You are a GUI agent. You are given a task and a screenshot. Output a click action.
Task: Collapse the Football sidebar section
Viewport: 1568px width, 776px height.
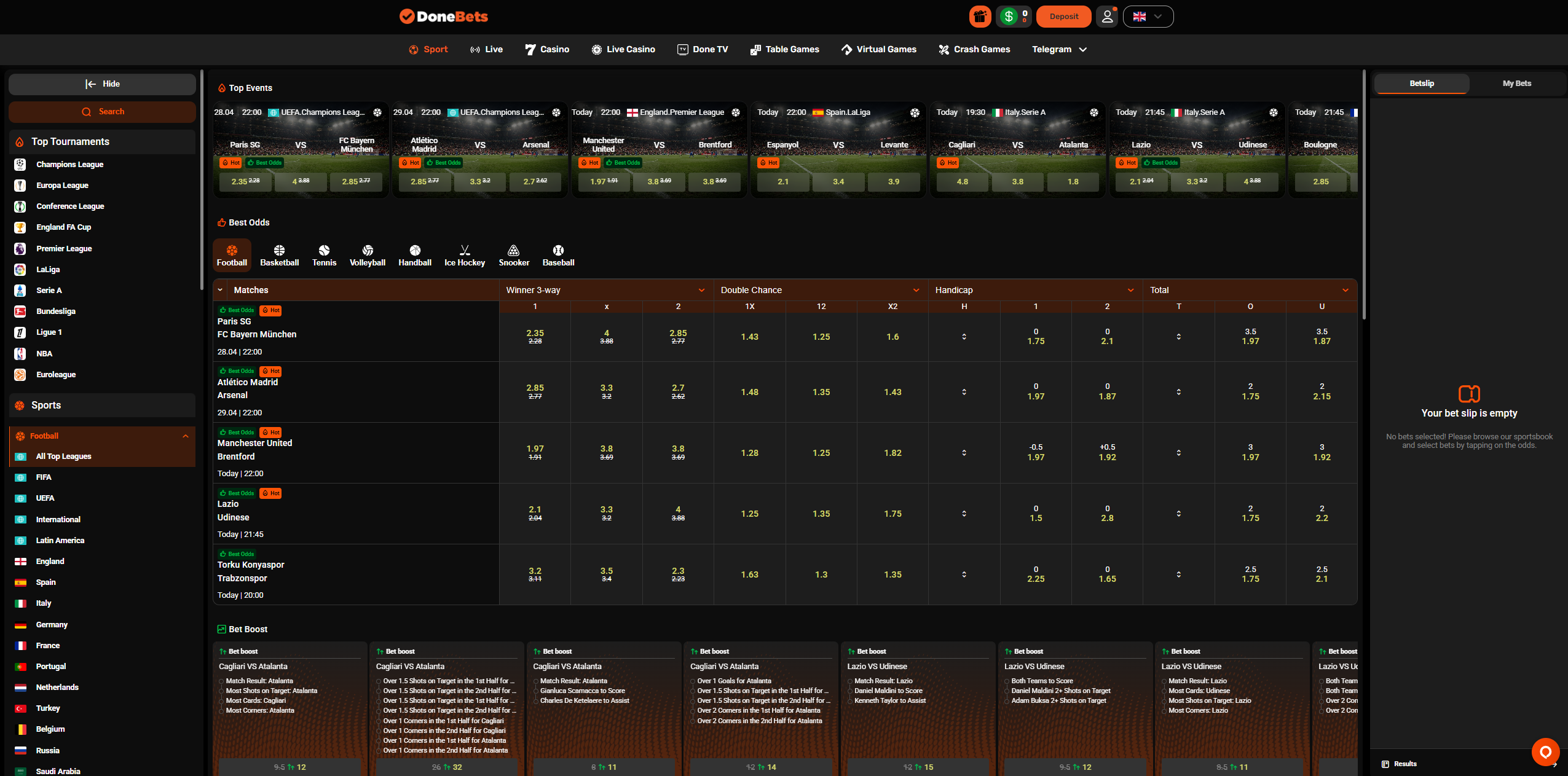click(186, 436)
